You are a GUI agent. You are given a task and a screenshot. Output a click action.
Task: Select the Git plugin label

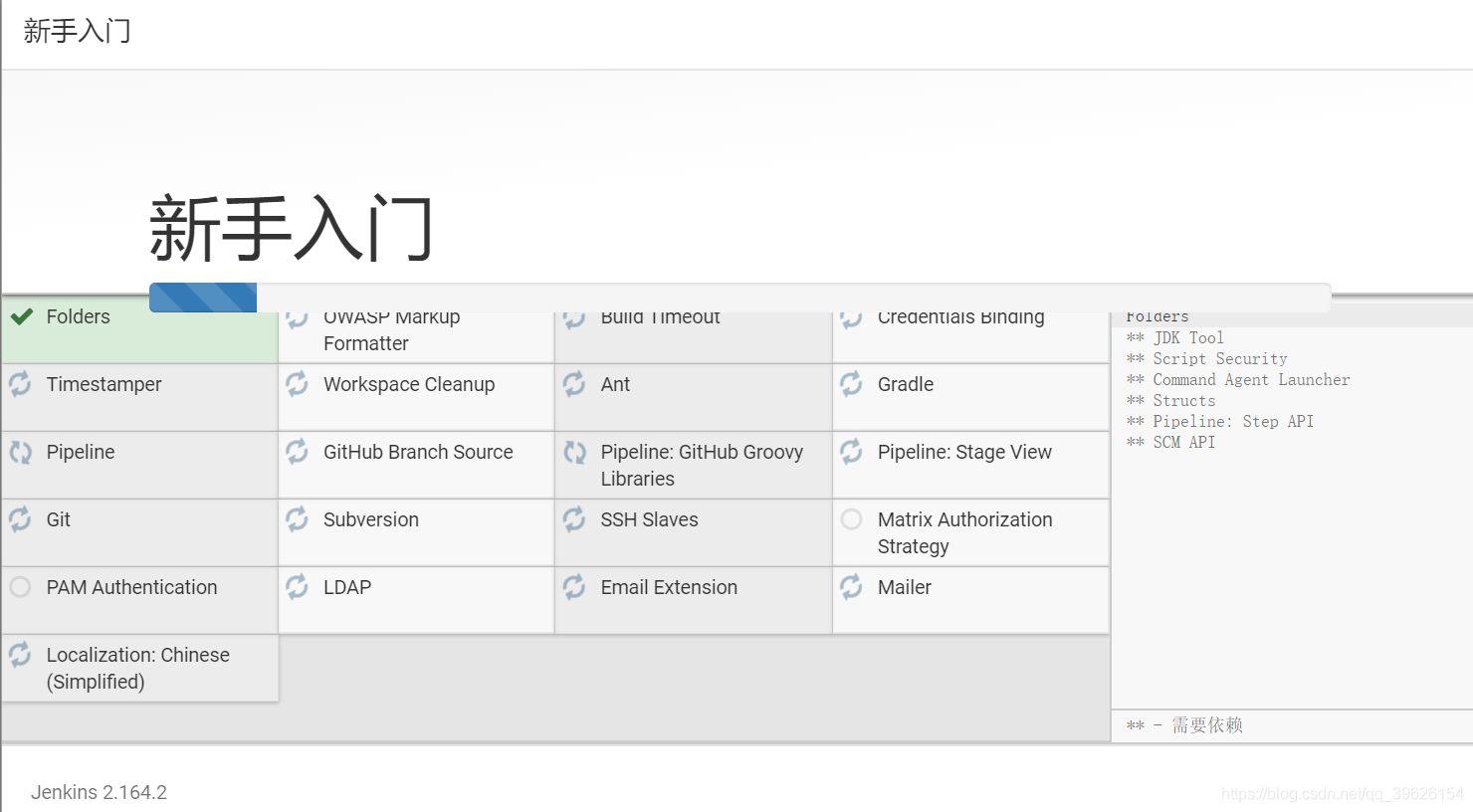(58, 519)
